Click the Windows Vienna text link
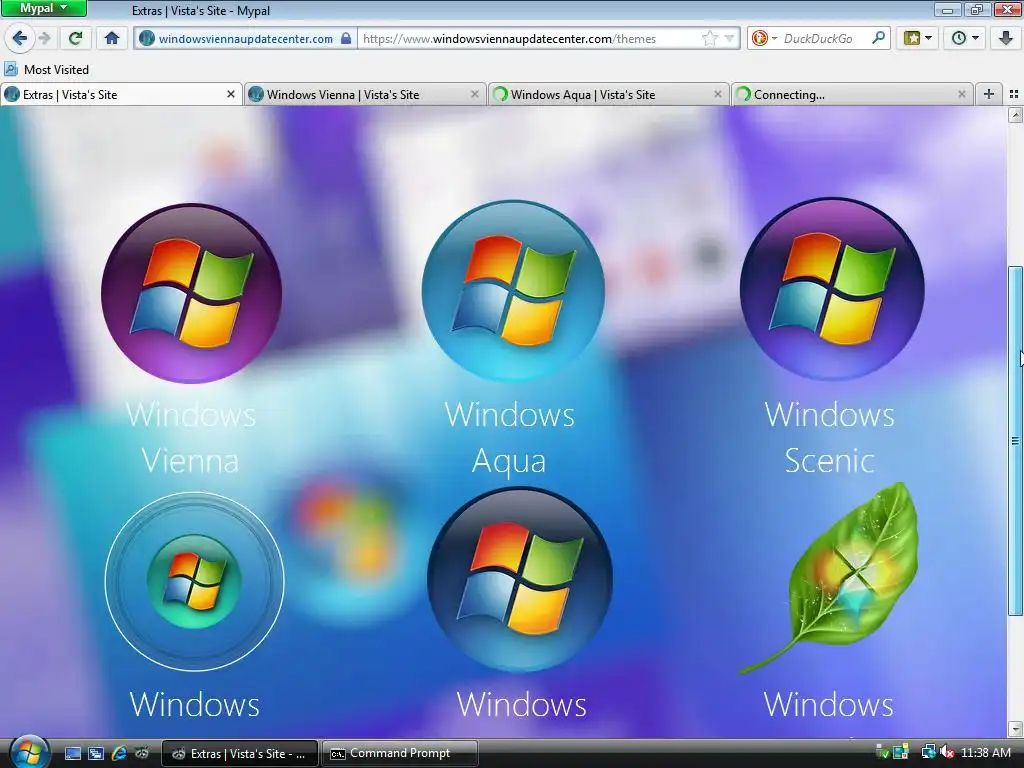This screenshot has height=768, width=1024. [191, 438]
